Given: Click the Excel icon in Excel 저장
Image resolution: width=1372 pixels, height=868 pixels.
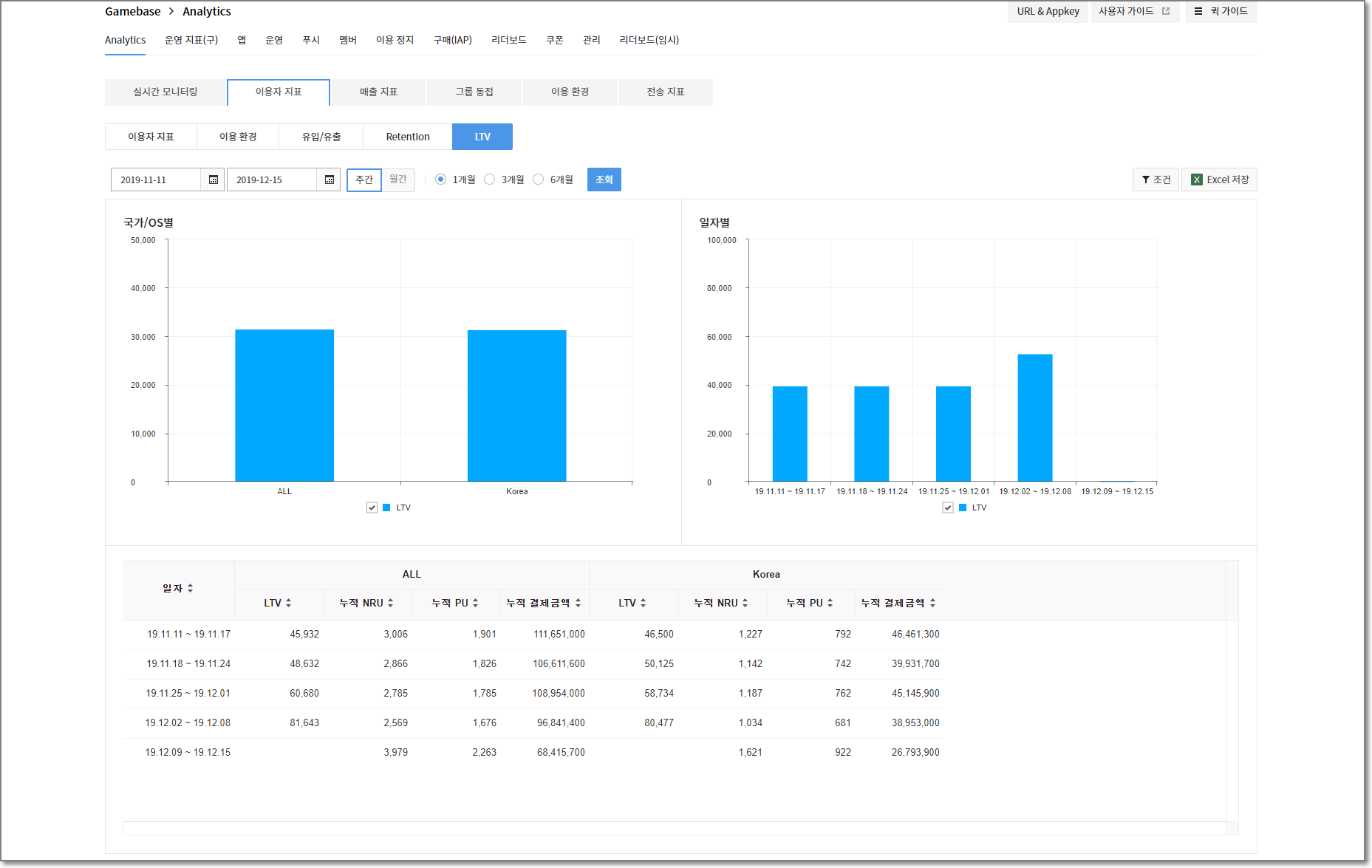Looking at the screenshot, I should pyautogui.click(x=1196, y=180).
